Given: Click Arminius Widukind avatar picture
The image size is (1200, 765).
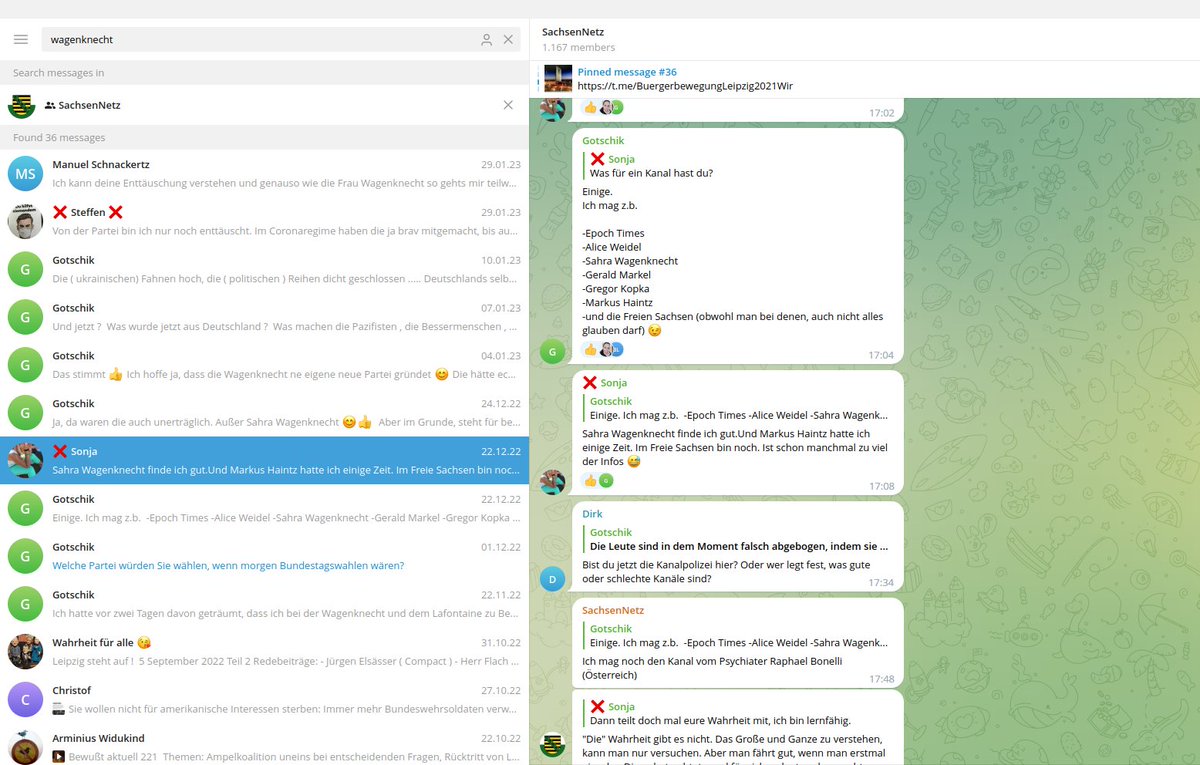Looking at the screenshot, I should tap(25, 746).
